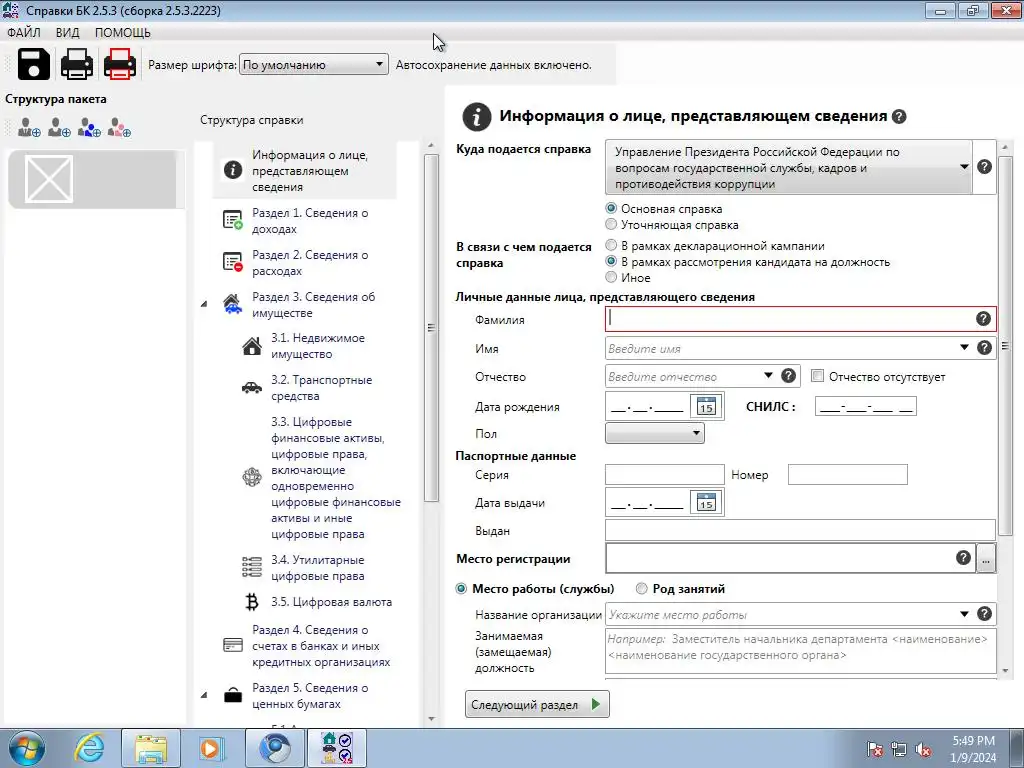Open Название организации dropdown arrow
1024x768 pixels.
(x=964, y=614)
